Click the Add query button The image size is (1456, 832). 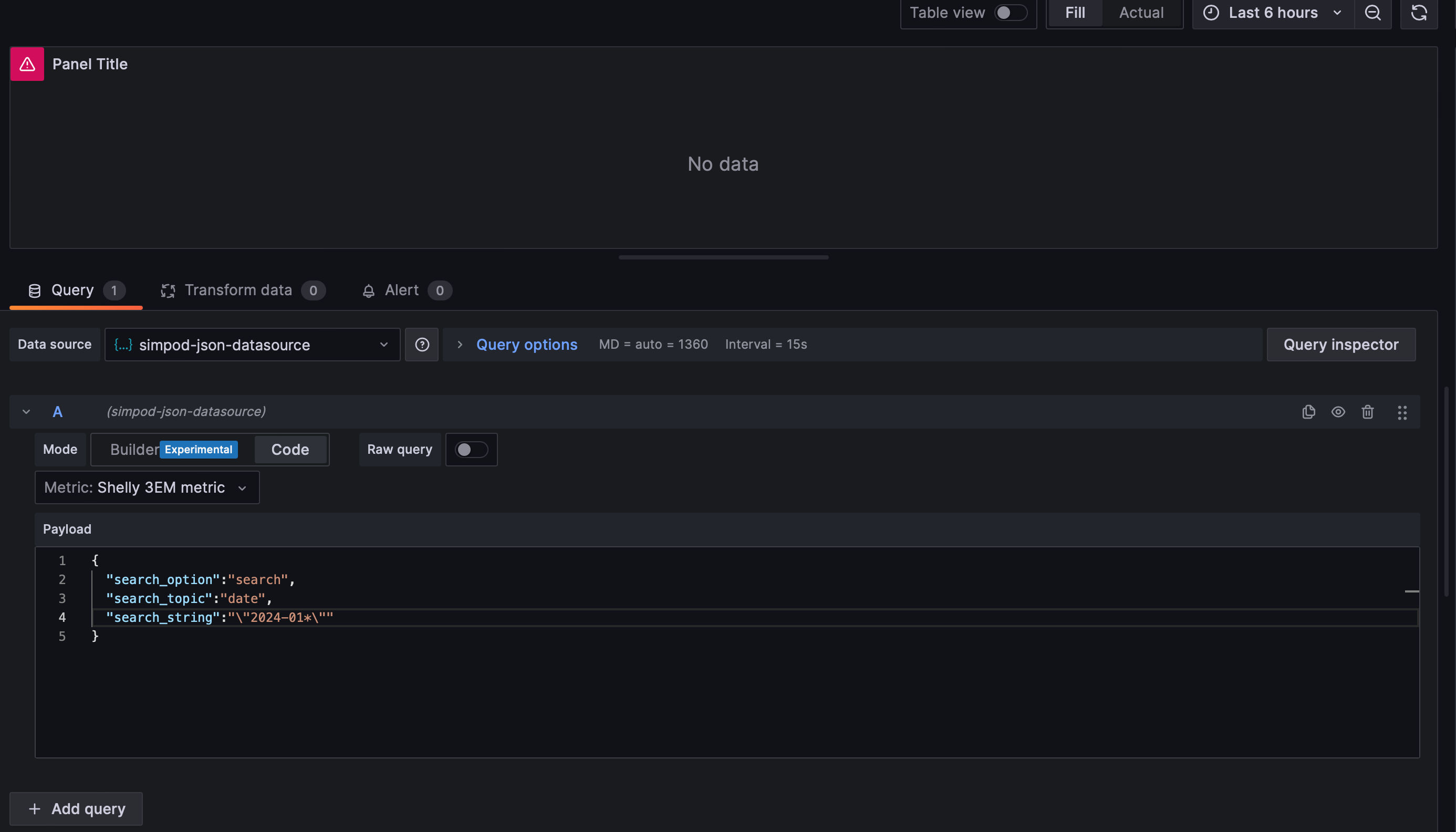(x=76, y=808)
